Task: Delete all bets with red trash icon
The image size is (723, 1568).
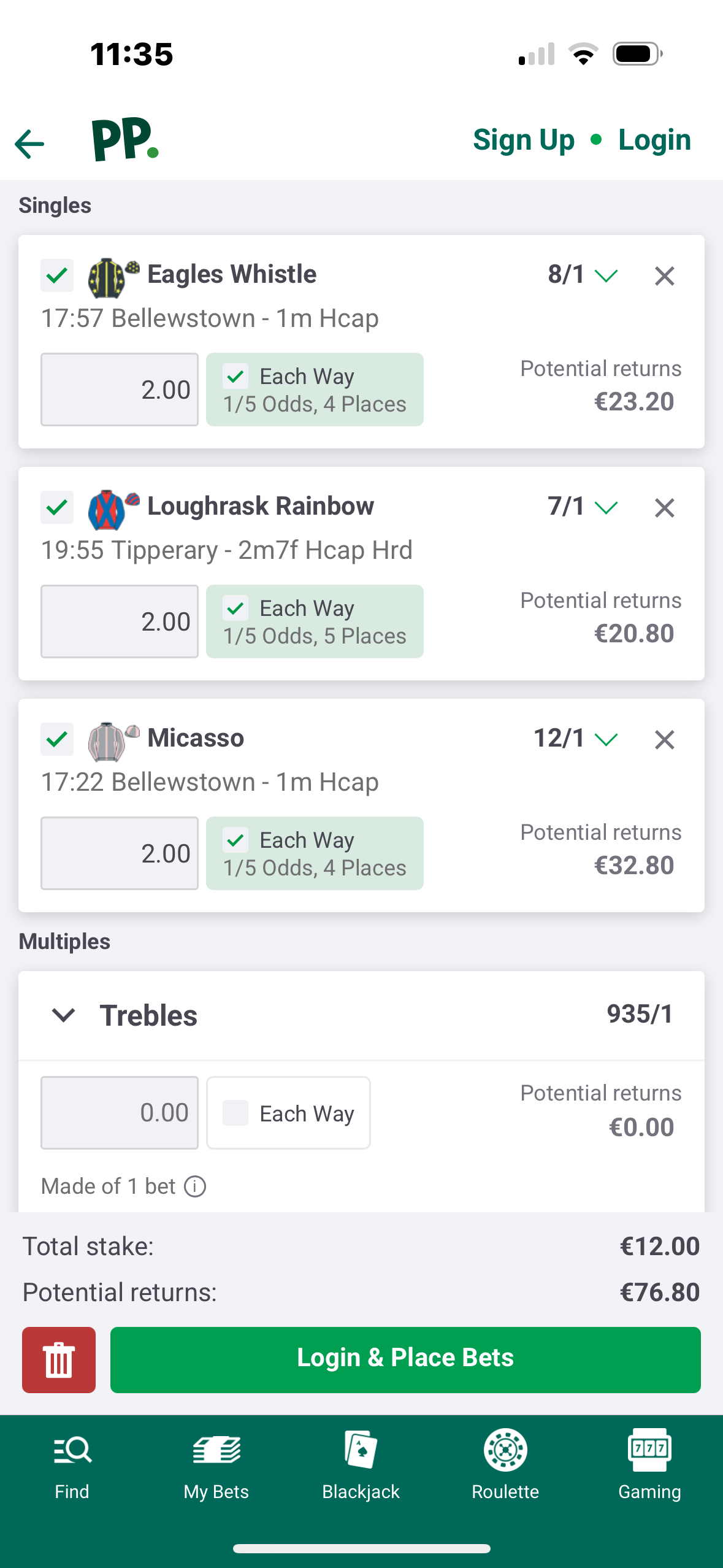Action: [x=59, y=1359]
